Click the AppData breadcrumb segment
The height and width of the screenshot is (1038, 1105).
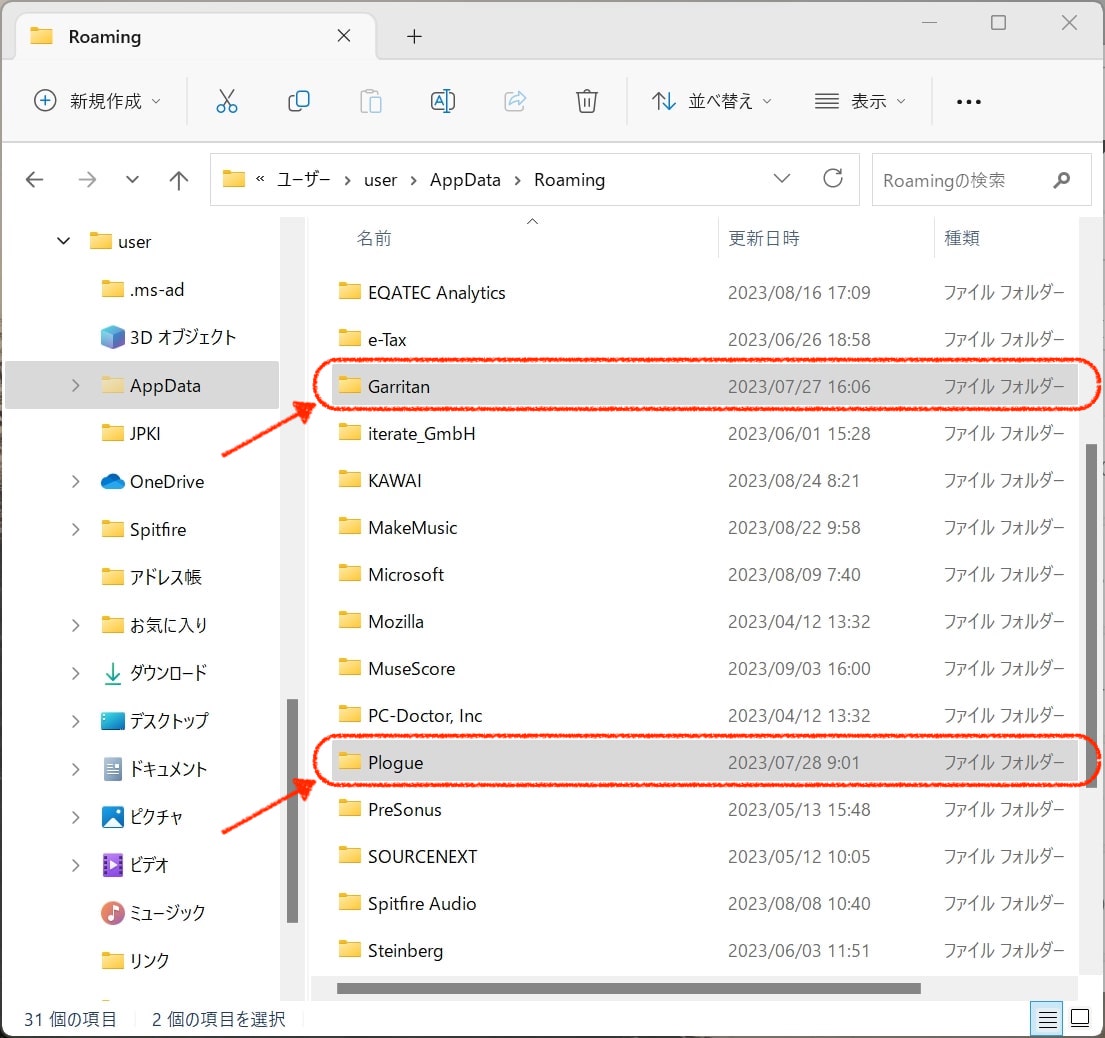(x=465, y=180)
